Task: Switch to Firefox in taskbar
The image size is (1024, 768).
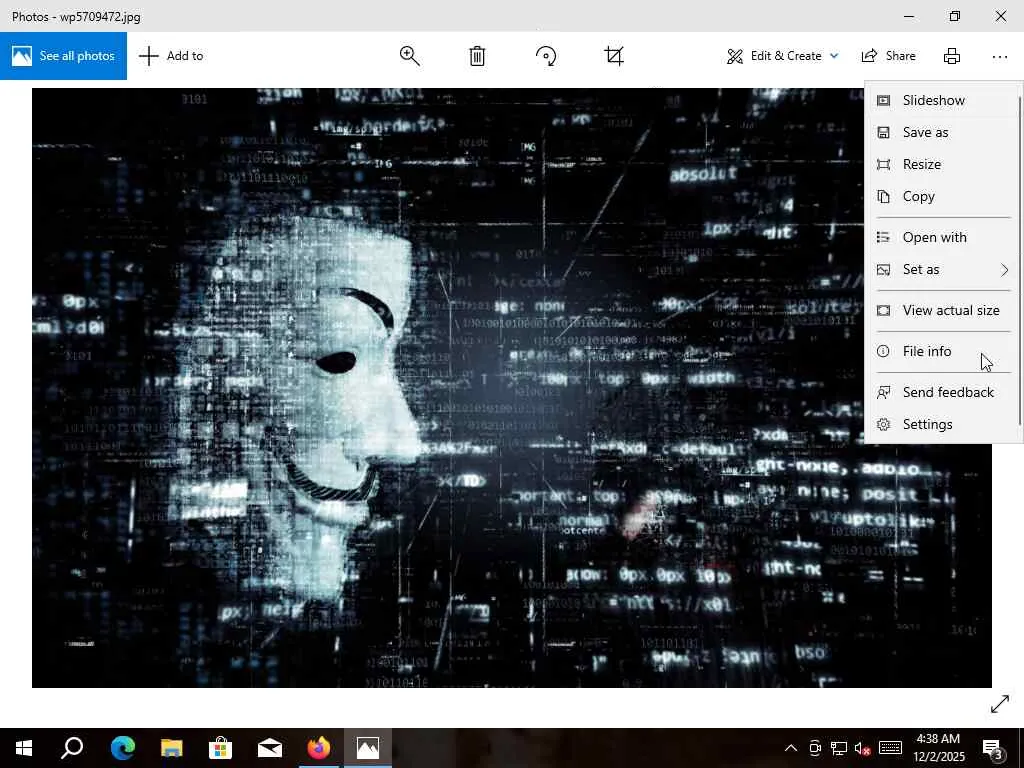Action: 319,748
